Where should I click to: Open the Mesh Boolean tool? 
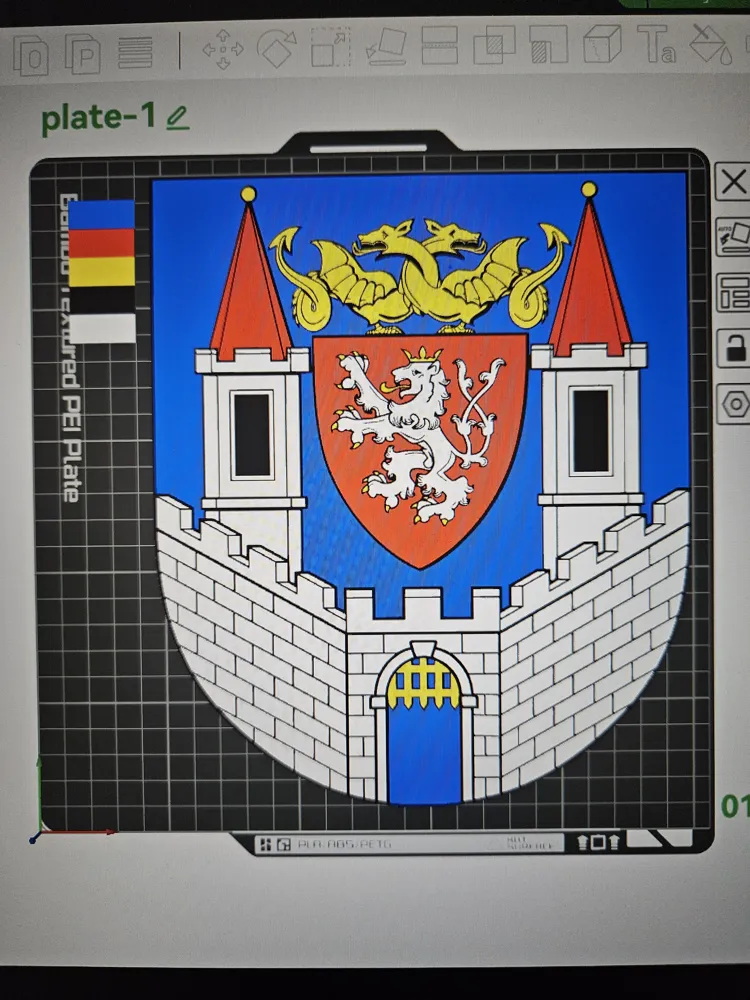tap(494, 45)
